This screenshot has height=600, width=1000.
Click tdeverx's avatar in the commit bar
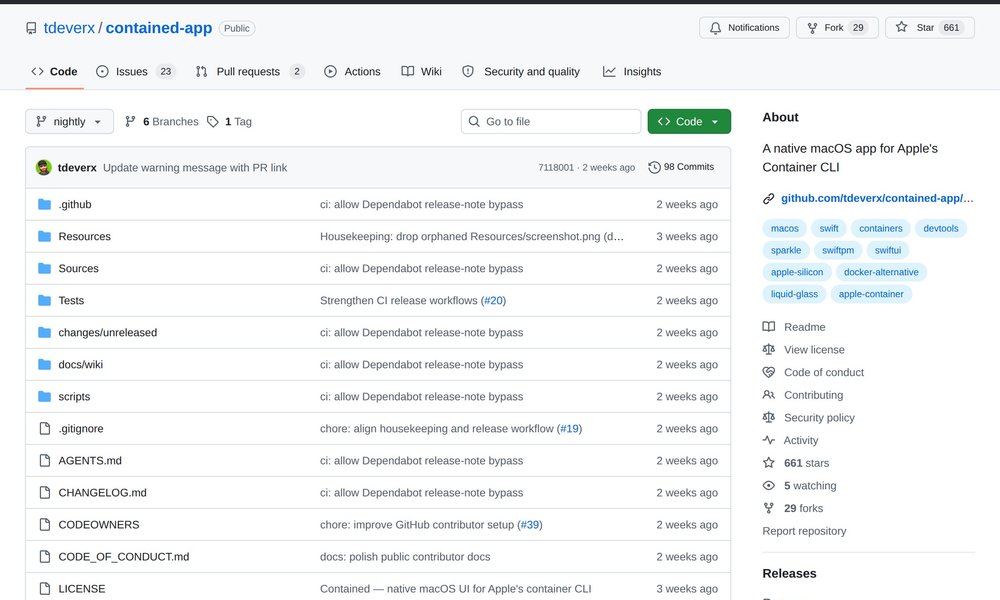tap(43, 168)
